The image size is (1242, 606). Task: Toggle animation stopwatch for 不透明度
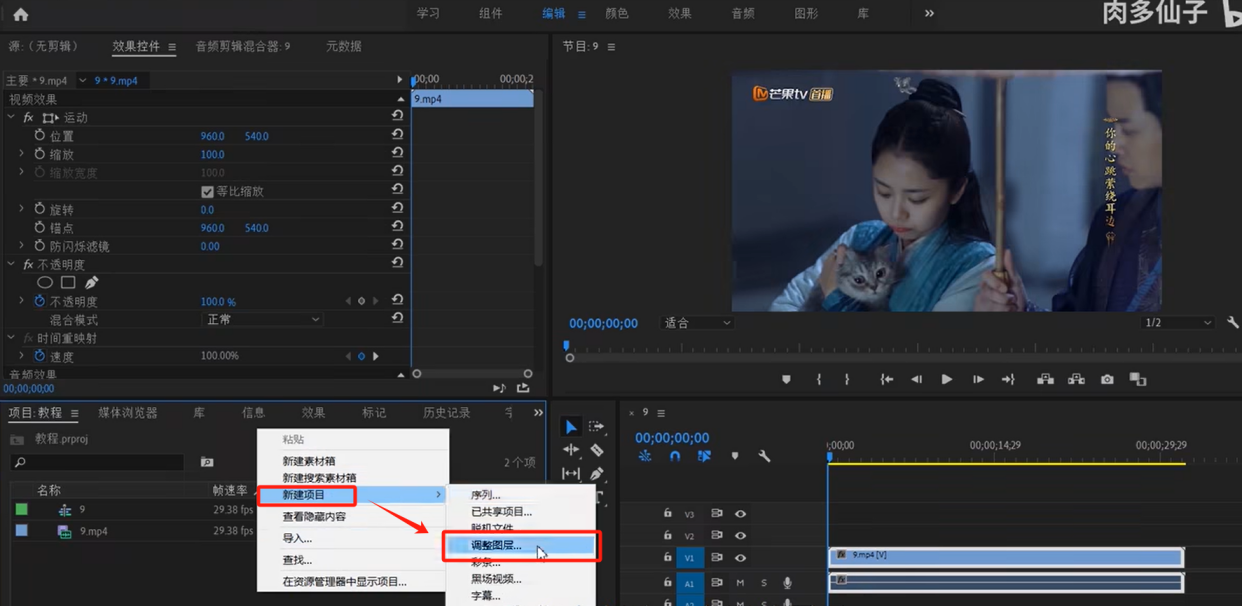(40, 301)
